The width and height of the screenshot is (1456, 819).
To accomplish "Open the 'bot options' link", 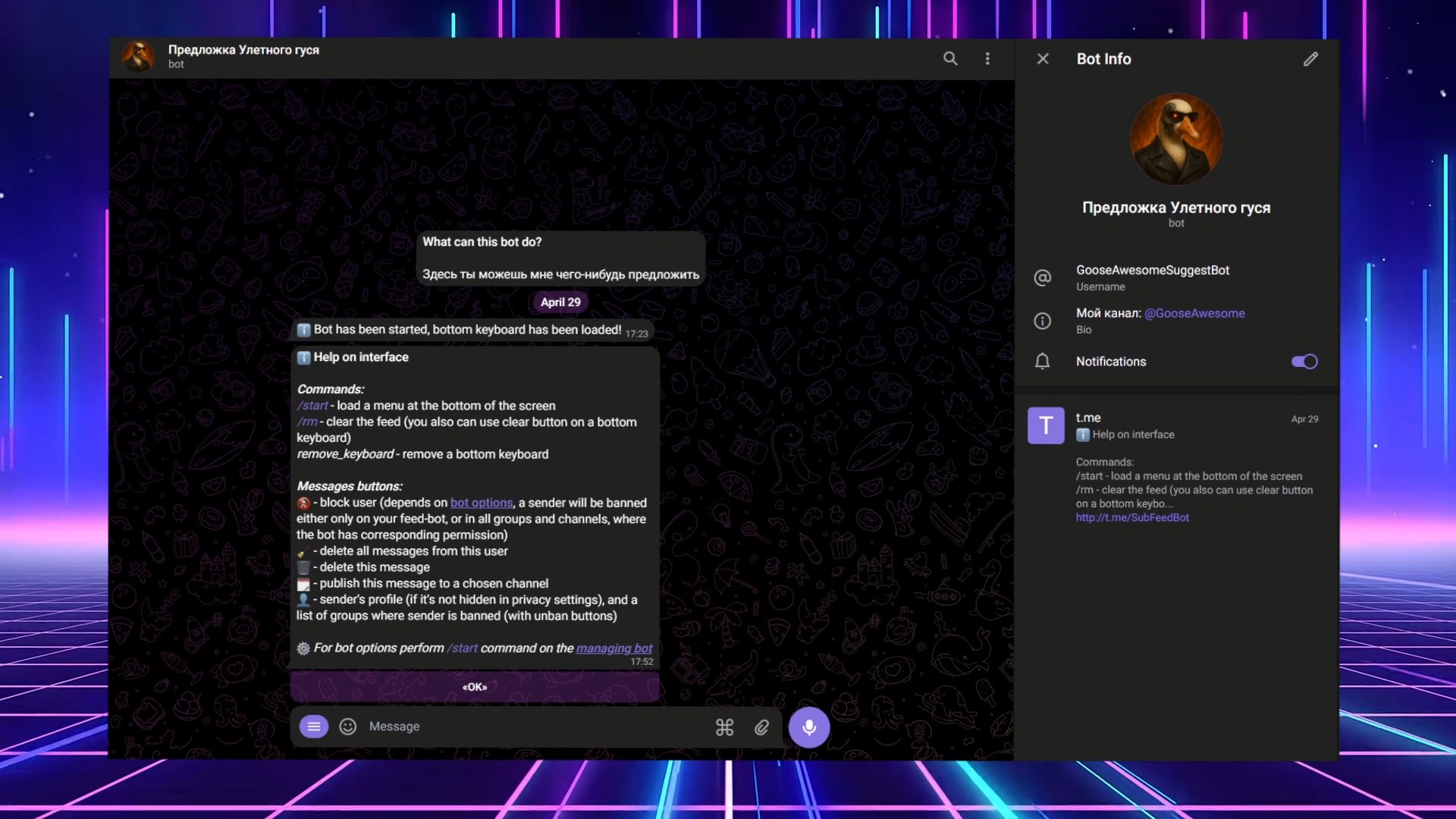I will click(x=482, y=503).
